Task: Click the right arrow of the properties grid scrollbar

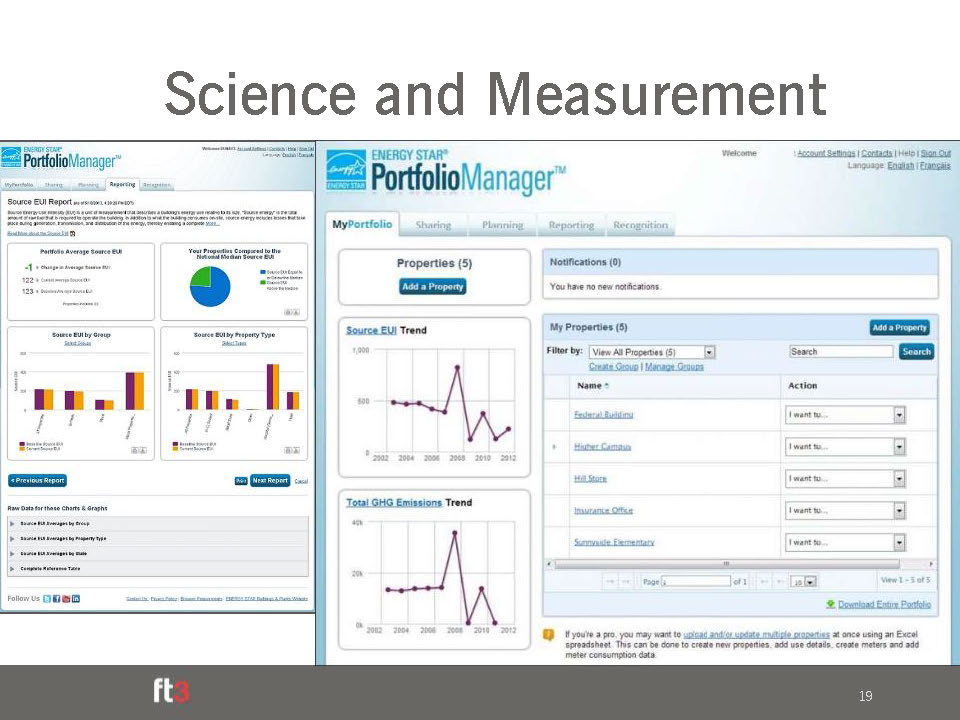Action: [931, 564]
